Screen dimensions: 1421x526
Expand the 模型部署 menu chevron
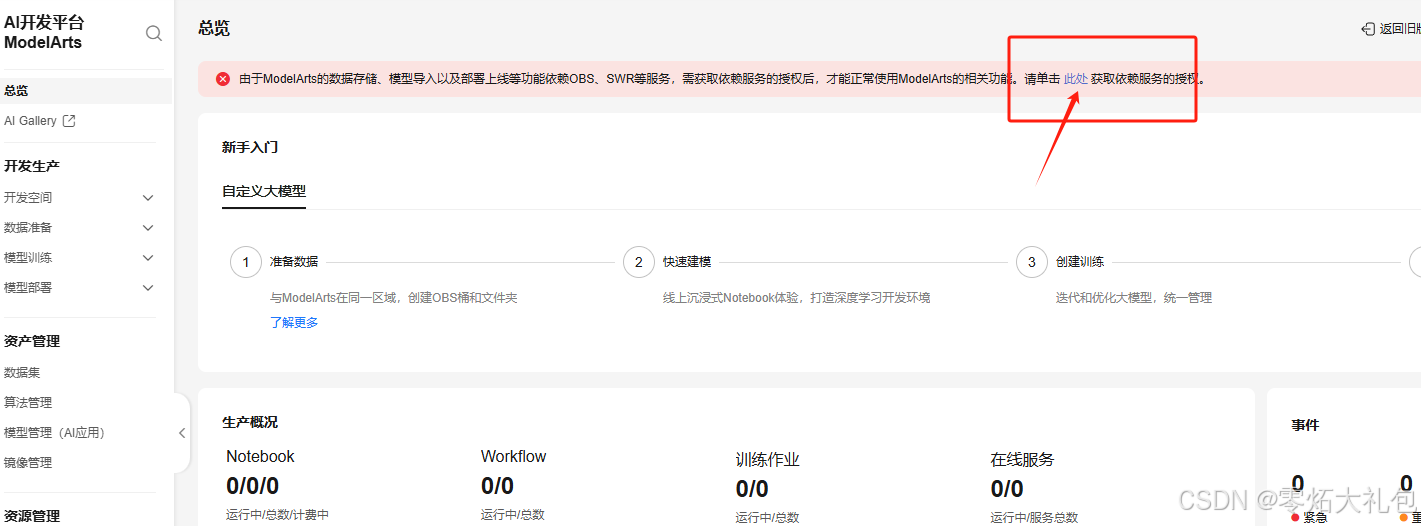pyautogui.click(x=148, y=288)
